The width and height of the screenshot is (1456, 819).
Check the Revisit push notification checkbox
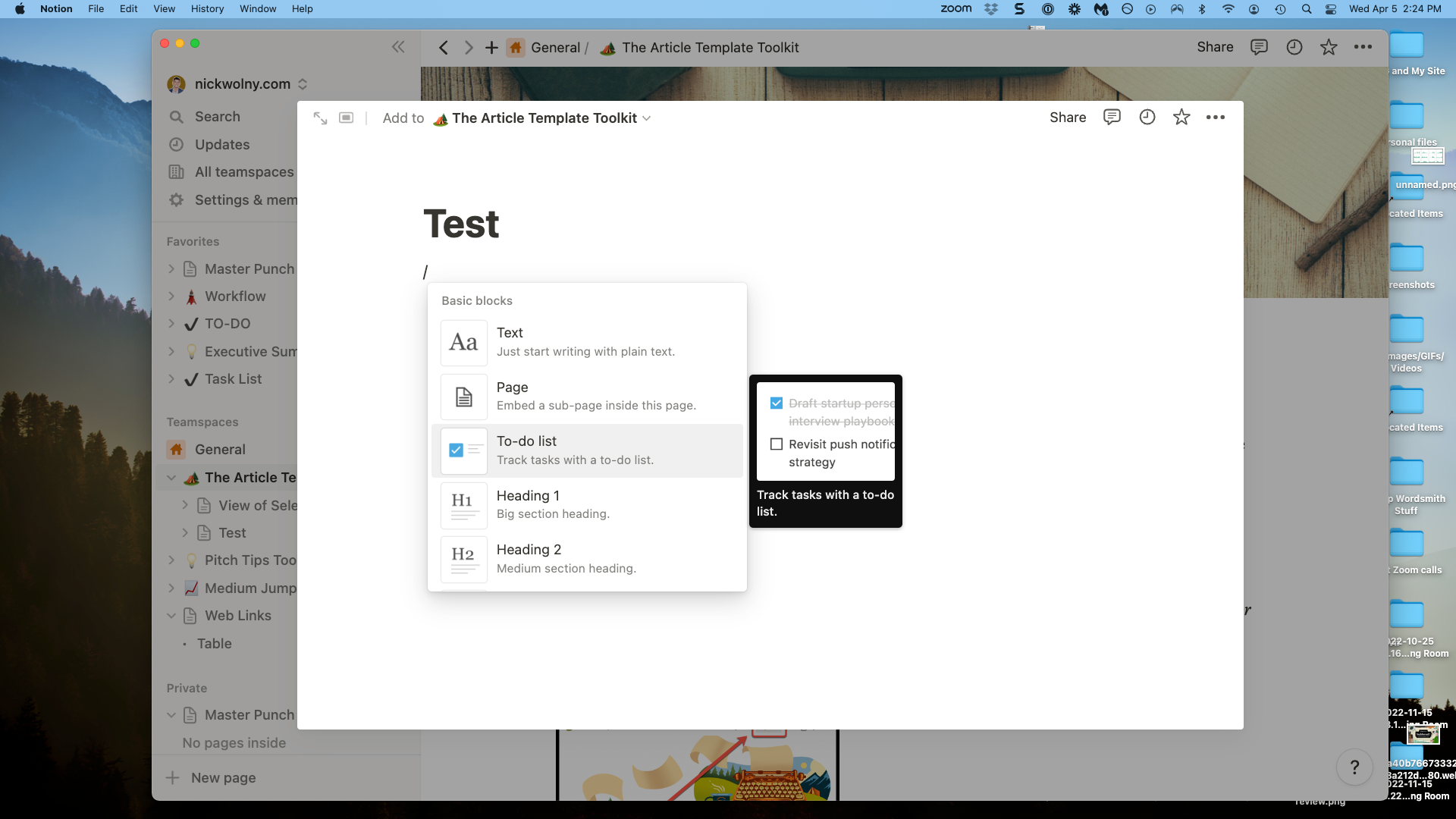point(777,444)
